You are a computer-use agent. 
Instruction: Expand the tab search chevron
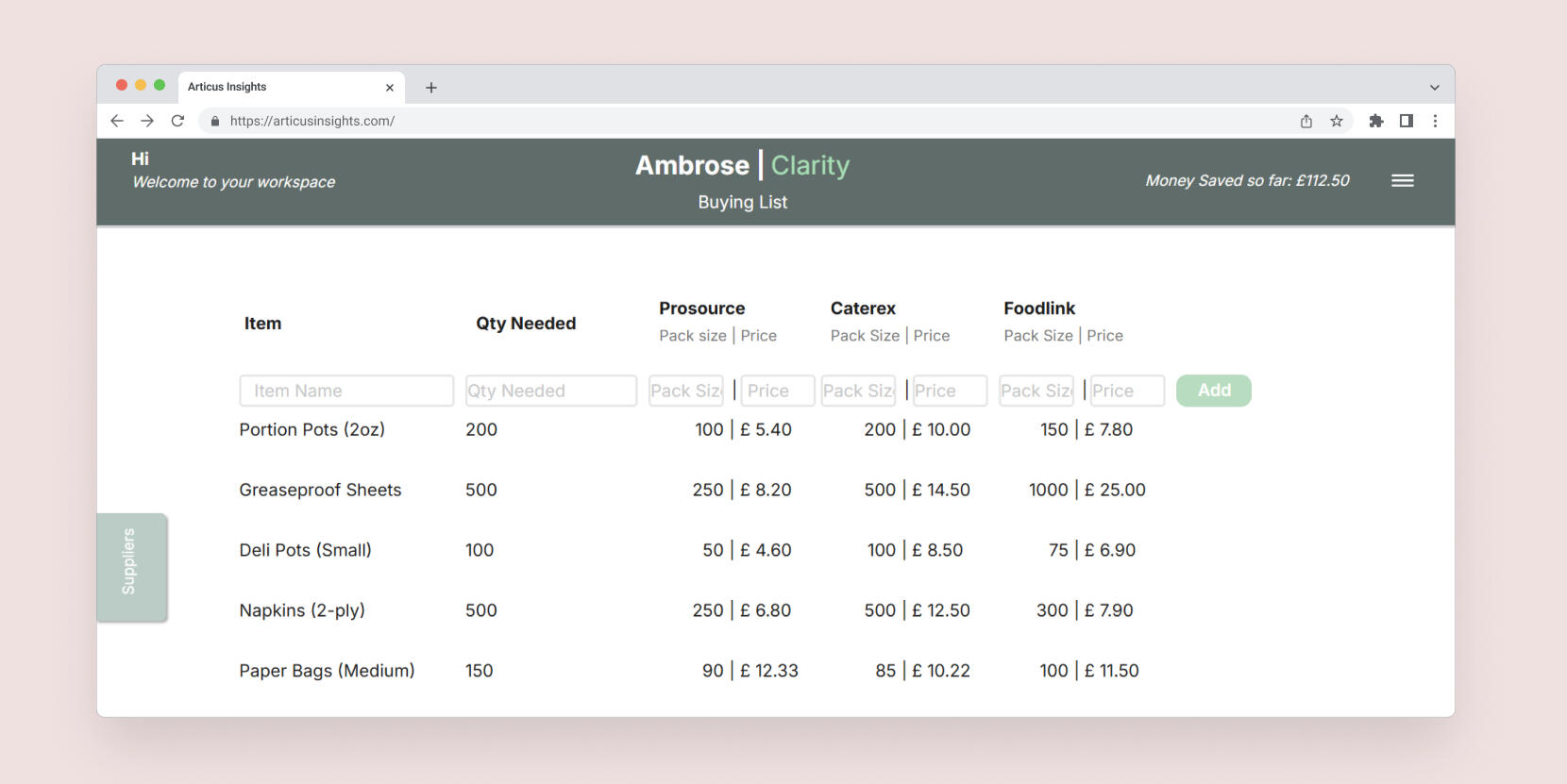click(1434, 88)
